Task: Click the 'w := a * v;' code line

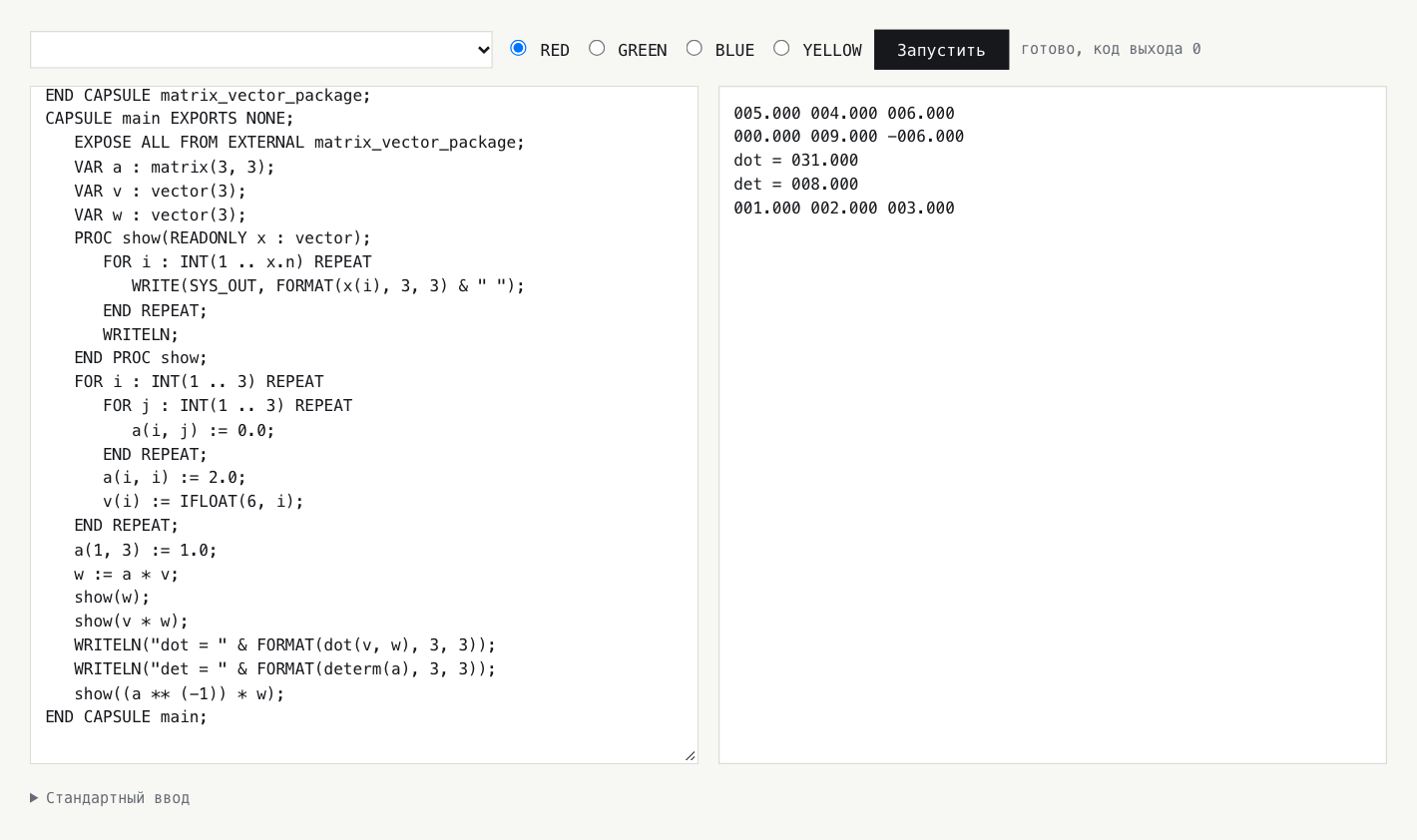Action: click(127, 575)
